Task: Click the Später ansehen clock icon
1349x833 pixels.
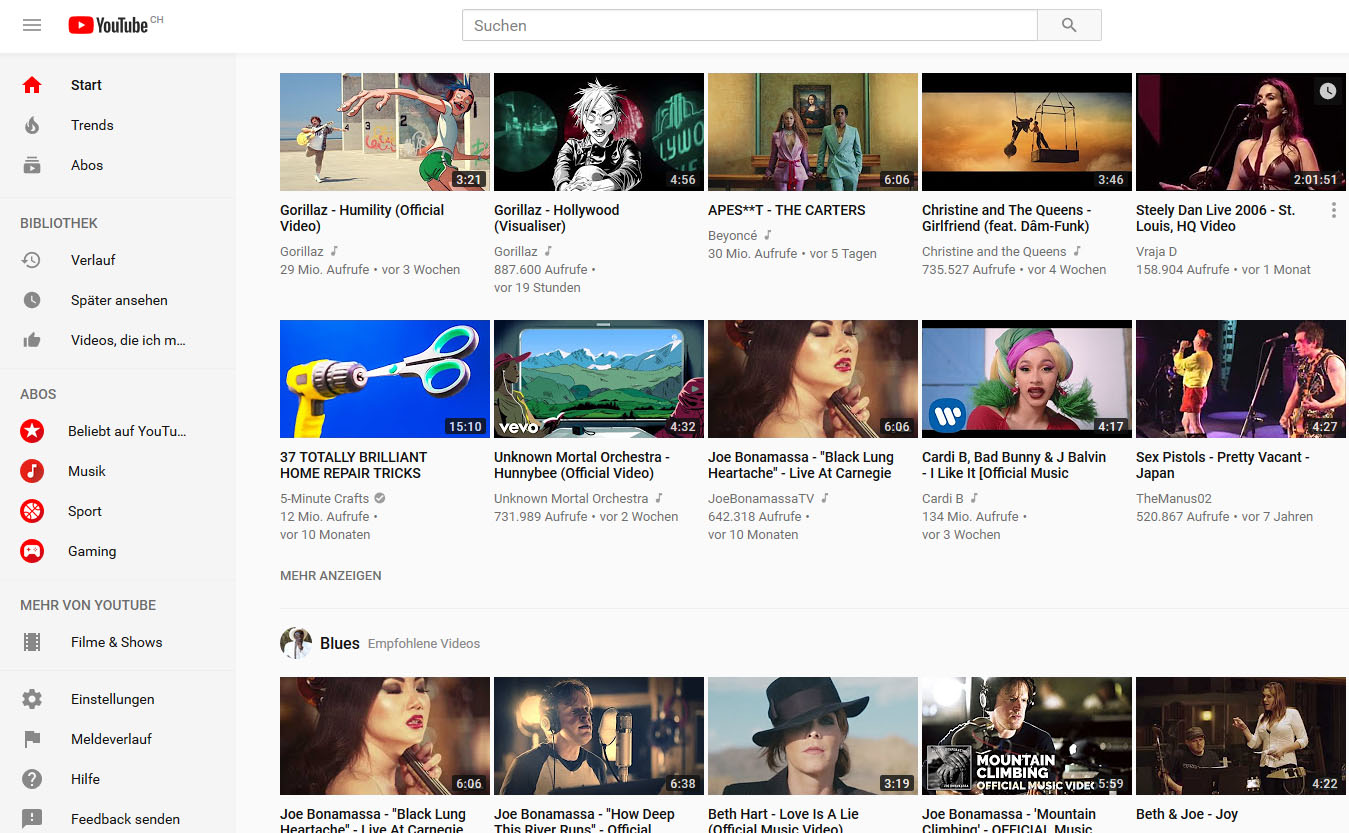Action: [32, 300]
